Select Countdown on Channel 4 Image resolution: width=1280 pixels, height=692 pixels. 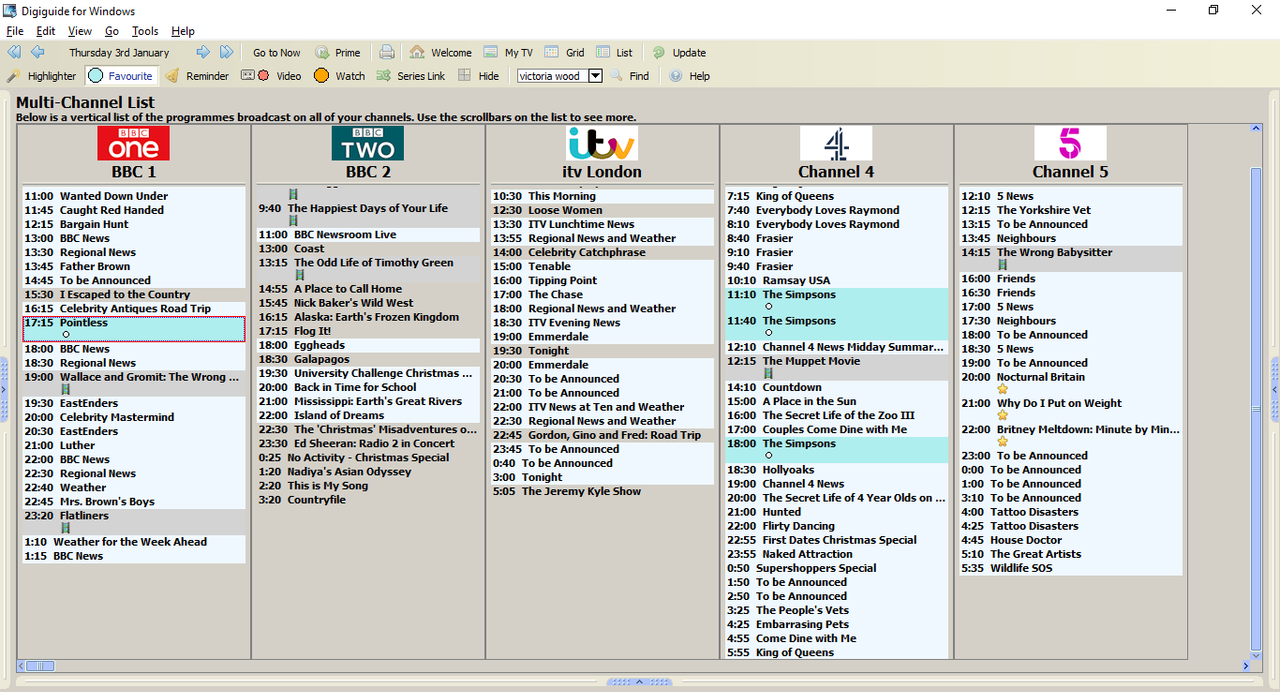tap(837, 388)
